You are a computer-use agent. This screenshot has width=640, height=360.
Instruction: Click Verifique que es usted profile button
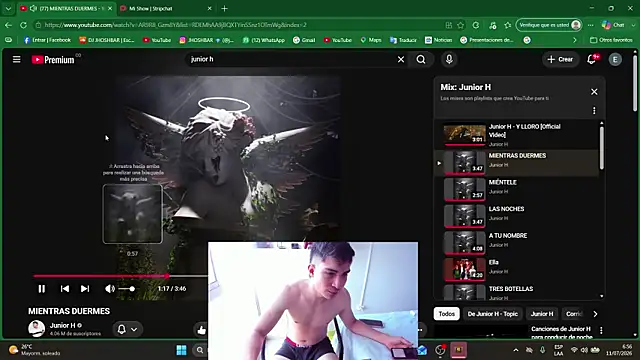549,25
